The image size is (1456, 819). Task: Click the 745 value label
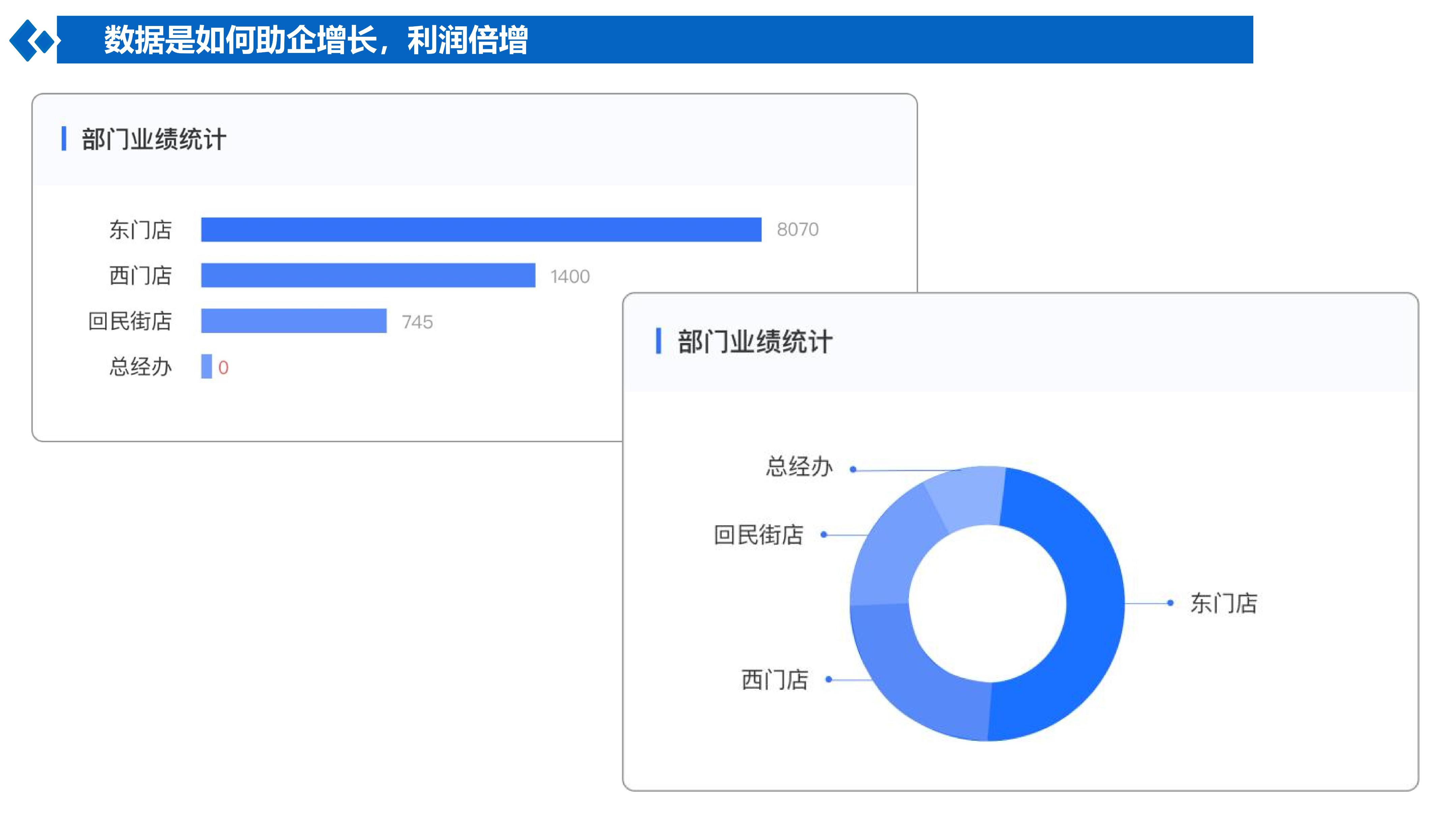pyautogui.click(x=417, y=322)
